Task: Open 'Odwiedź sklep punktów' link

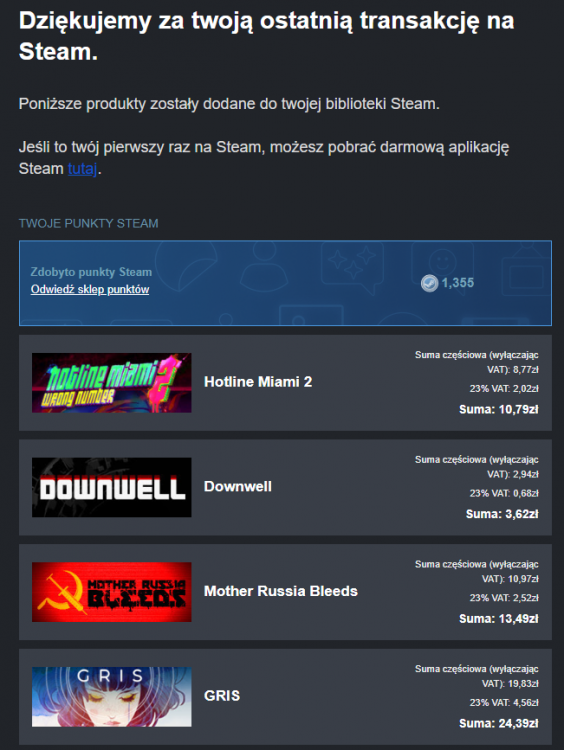Action: (x=90, y=289)
